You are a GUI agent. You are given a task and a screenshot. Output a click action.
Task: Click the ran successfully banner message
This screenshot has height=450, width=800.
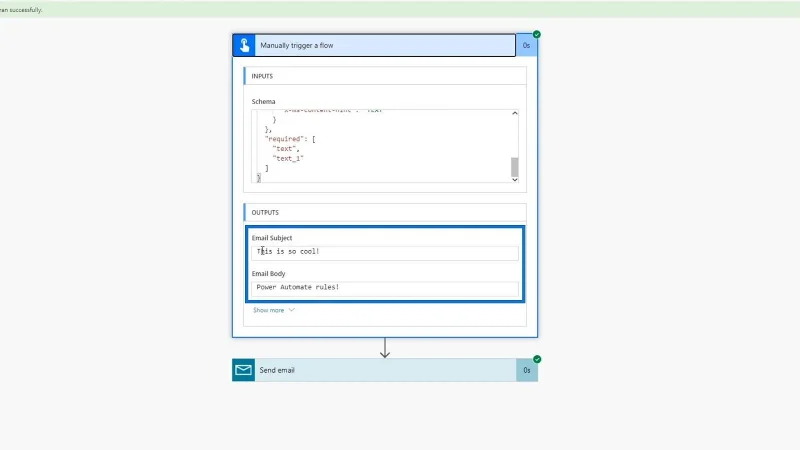pyautogui.click(x=21, y=10)
